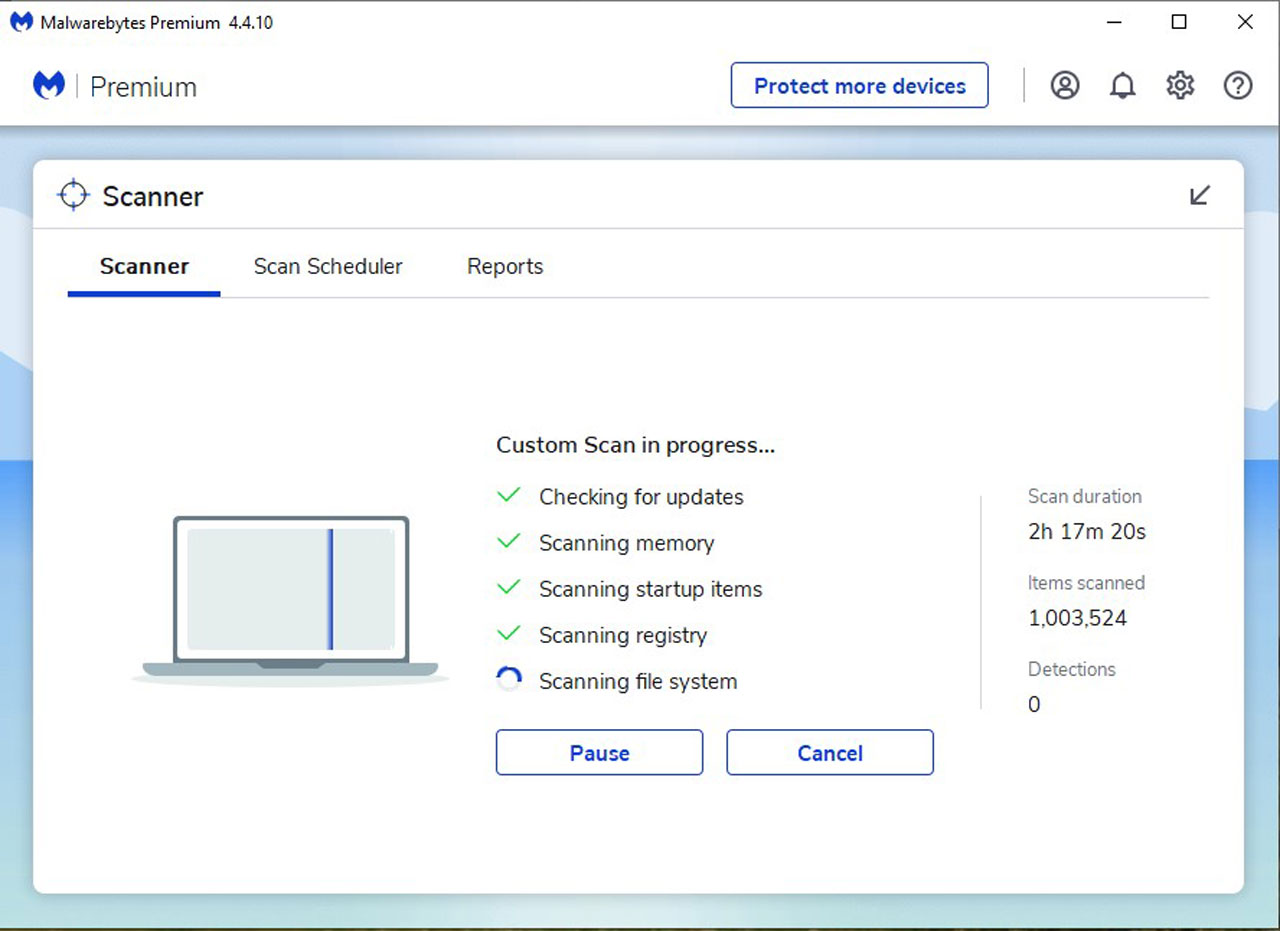Viewport: 1280px width, 931px height.
Task: Click Protect more devices
Action: point(859,85)
